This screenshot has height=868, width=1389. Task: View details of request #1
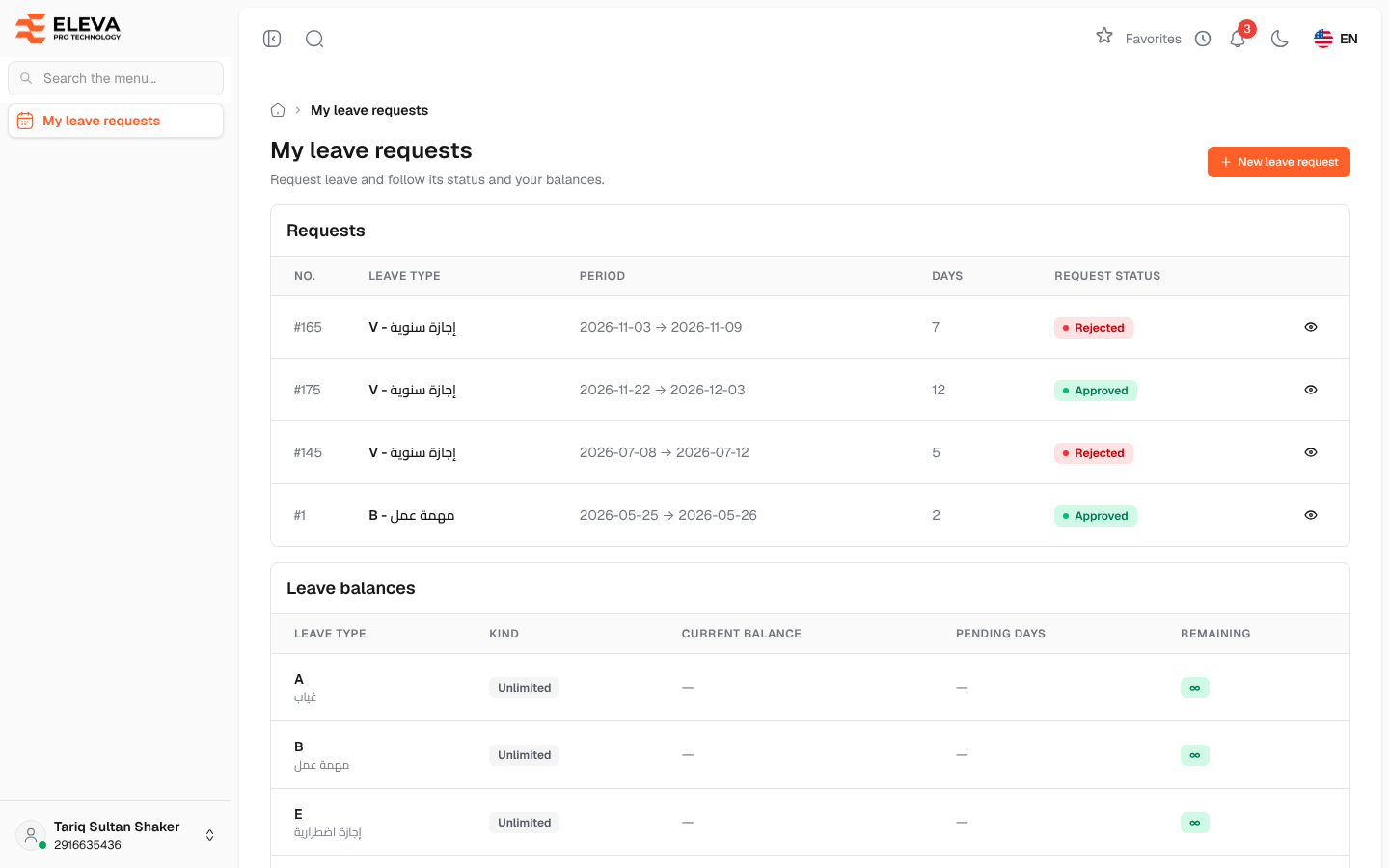(x=1311, y=515)
